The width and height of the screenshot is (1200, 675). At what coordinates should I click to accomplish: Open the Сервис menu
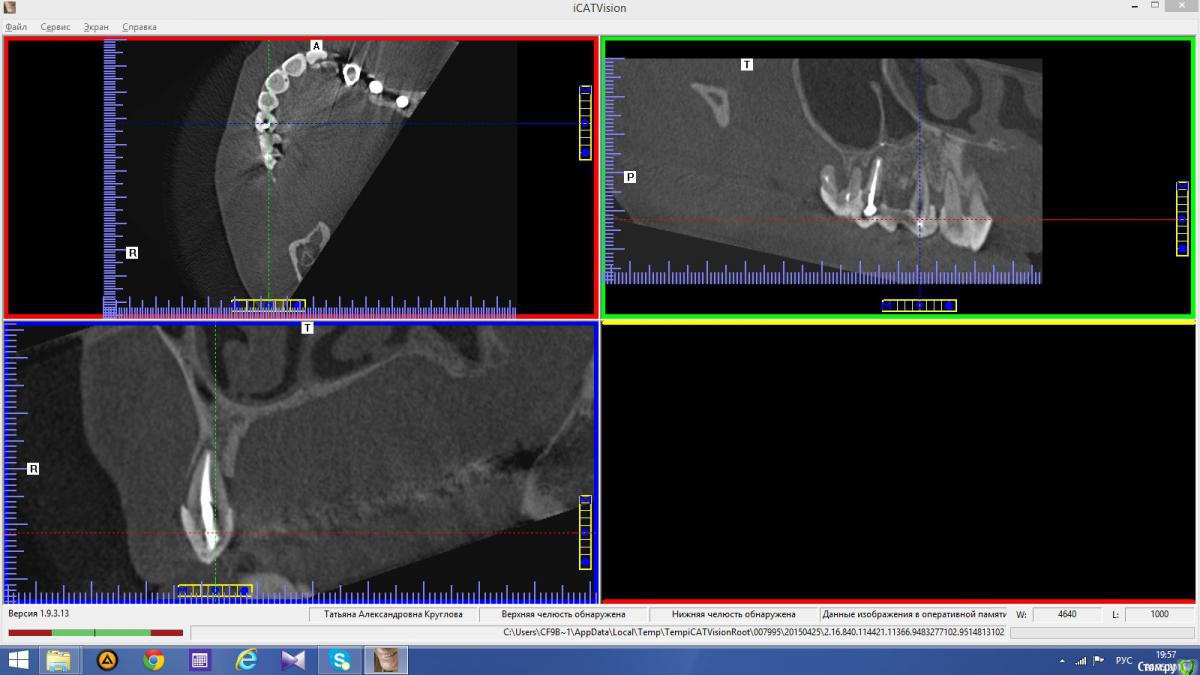55,27
